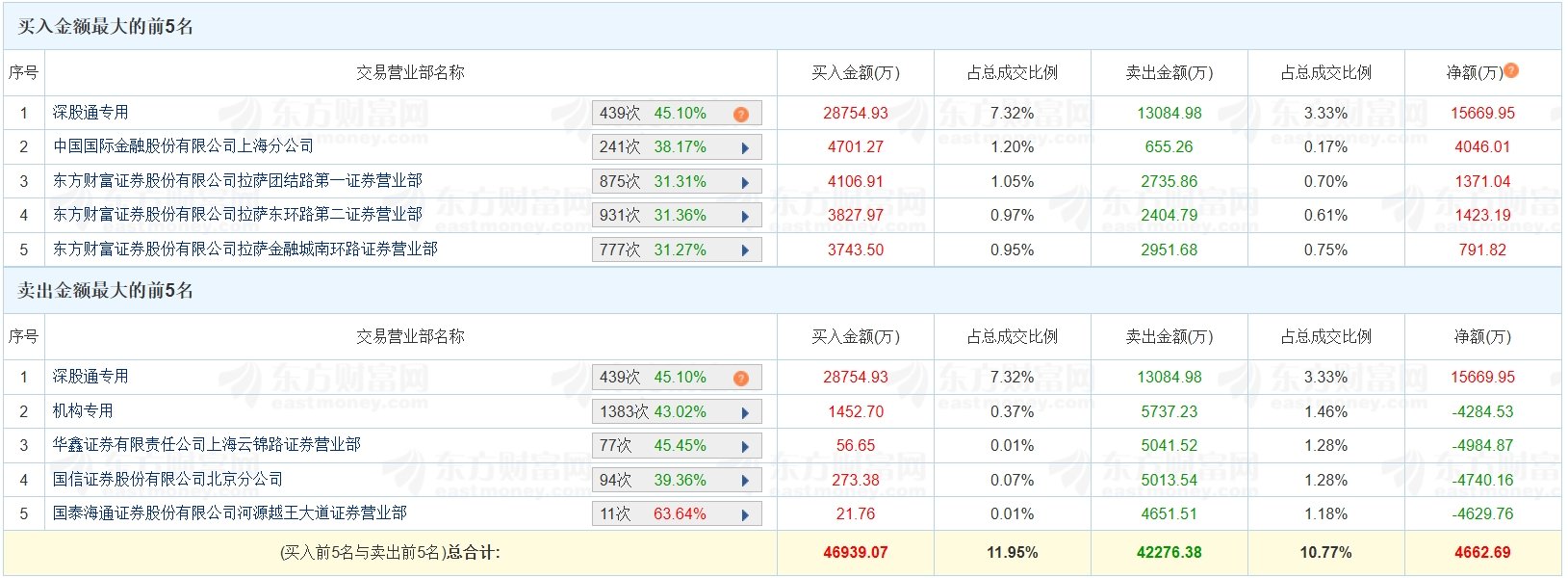The width and height of the screenshot is (1568, 578).
Task: Click the 94次 39.36% stats box
Action: (x=677, y=481)
